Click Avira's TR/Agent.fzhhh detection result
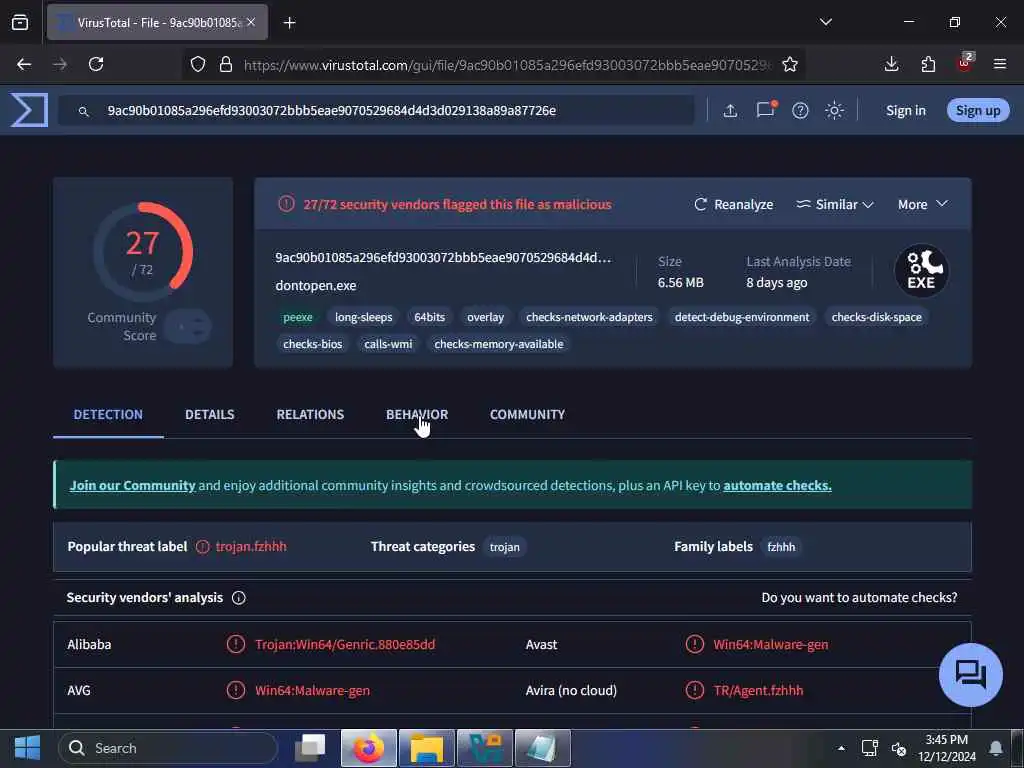The image size is (1024, 768). (x=758, y=690)
